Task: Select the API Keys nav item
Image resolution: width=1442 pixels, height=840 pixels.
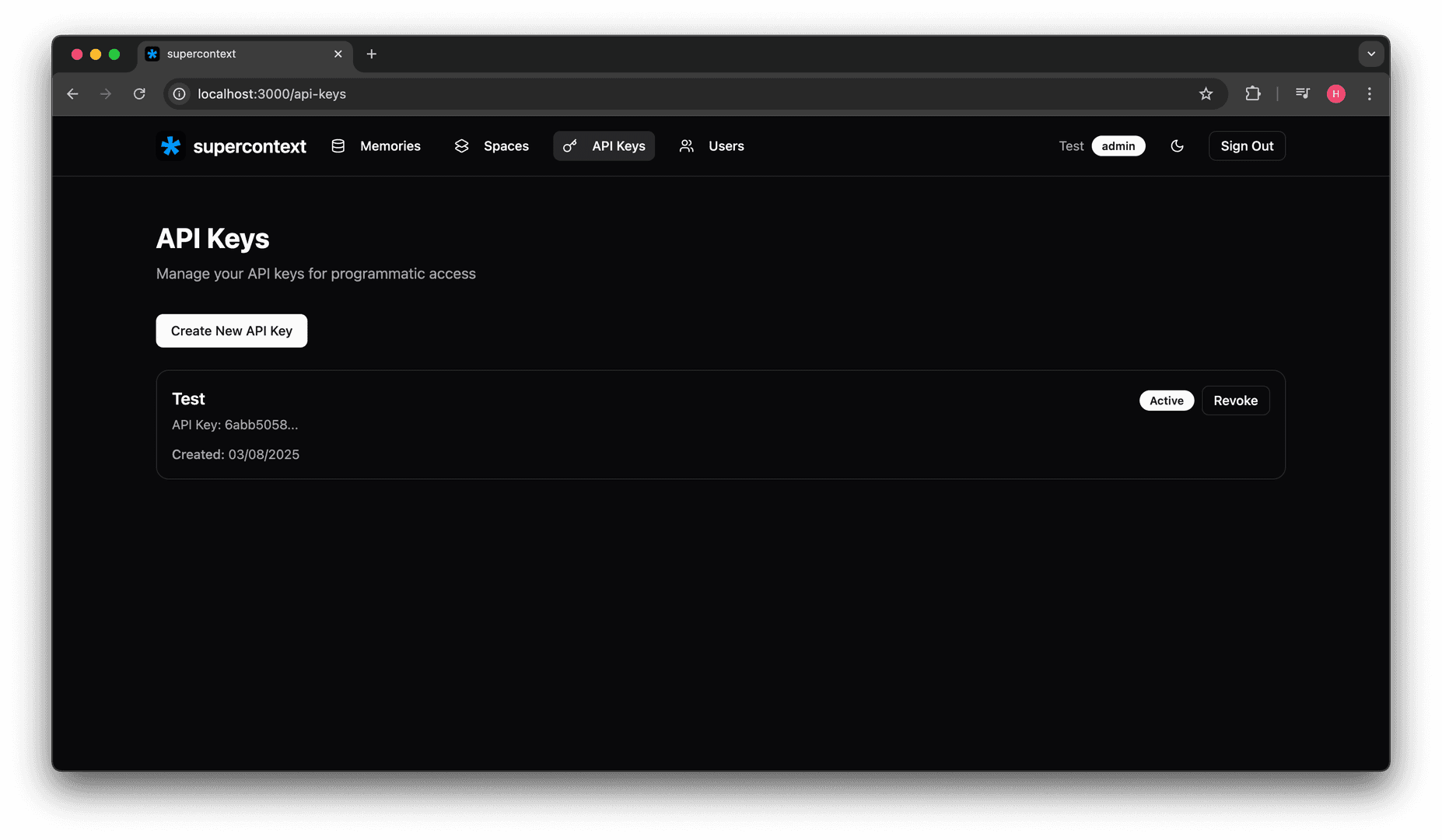Action: pos(604,146)
